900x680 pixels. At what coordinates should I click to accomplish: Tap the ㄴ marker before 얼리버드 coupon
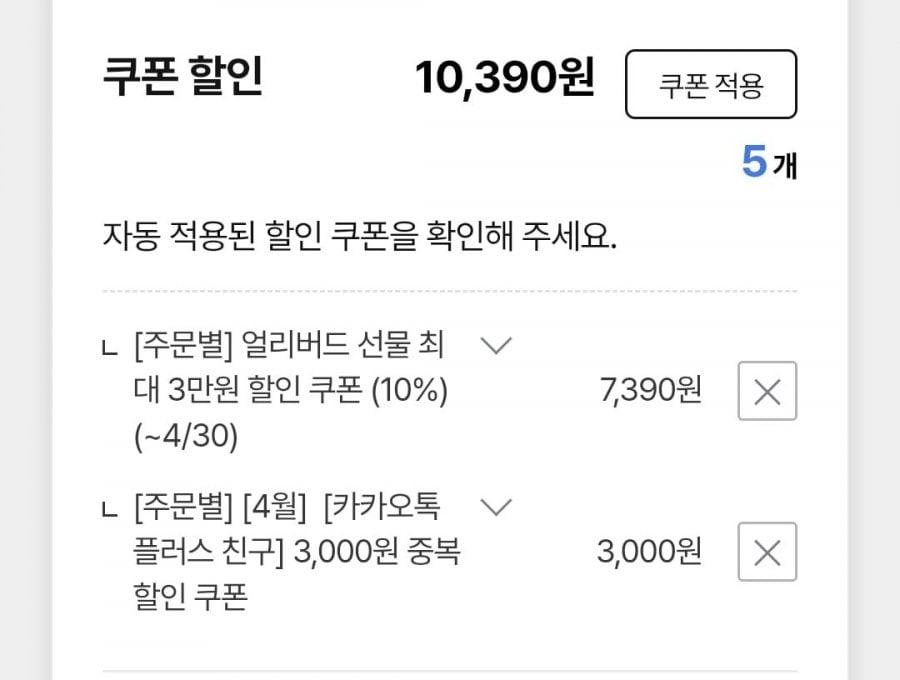click(x=111, y=349)
